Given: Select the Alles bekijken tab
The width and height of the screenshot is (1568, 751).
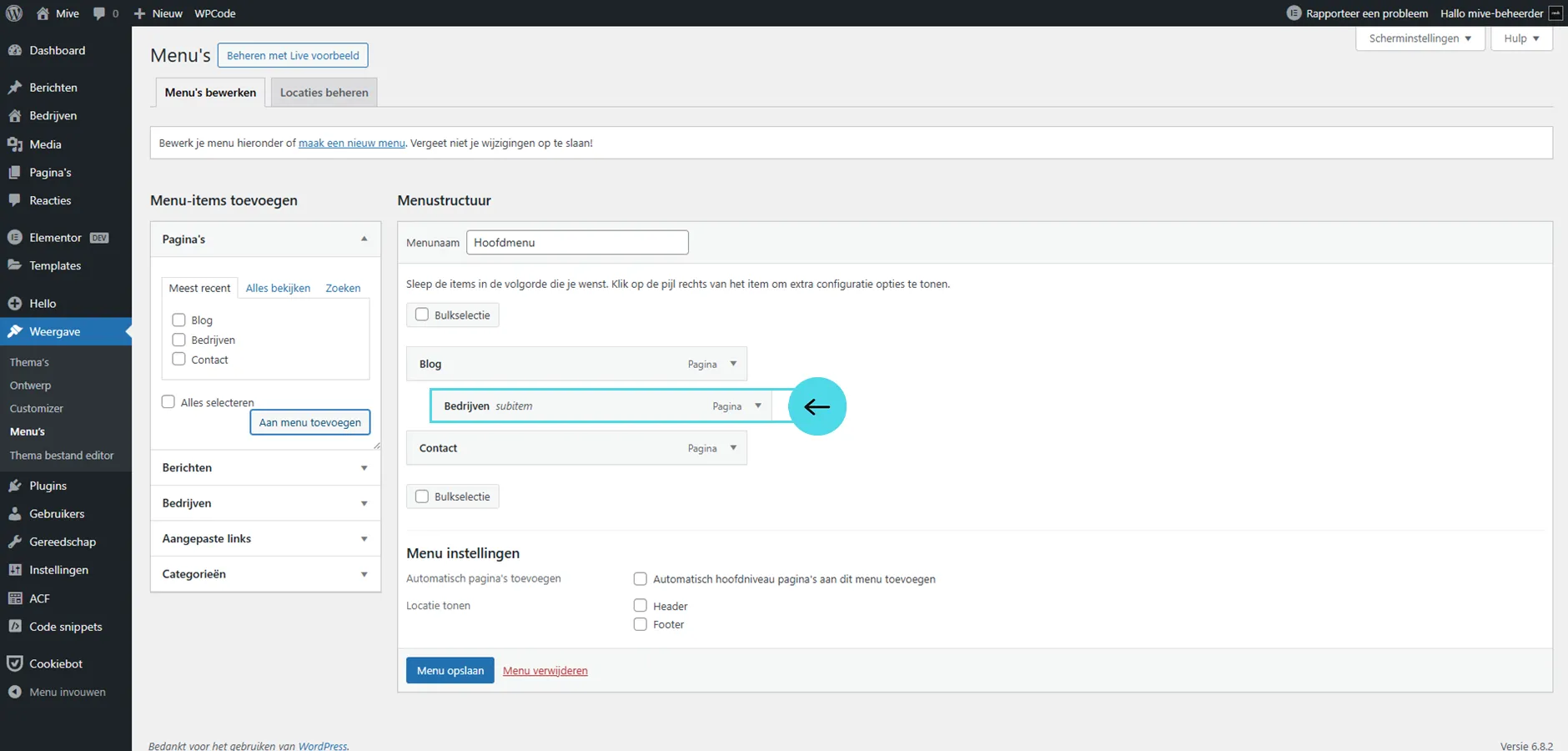Looking at the screenshot, I should pos(278,288).
